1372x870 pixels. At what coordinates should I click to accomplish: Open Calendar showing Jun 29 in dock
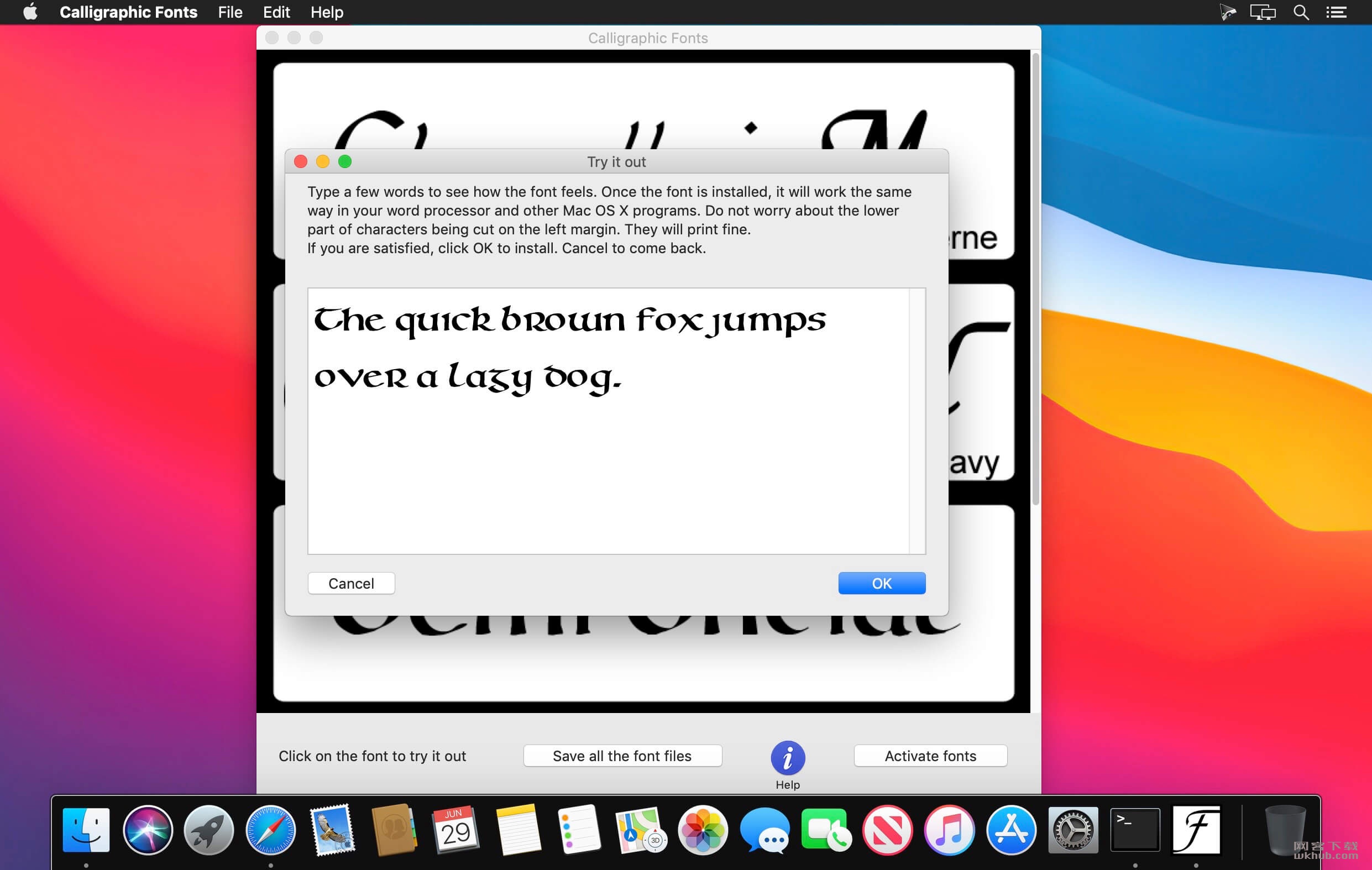pos(456,830)
